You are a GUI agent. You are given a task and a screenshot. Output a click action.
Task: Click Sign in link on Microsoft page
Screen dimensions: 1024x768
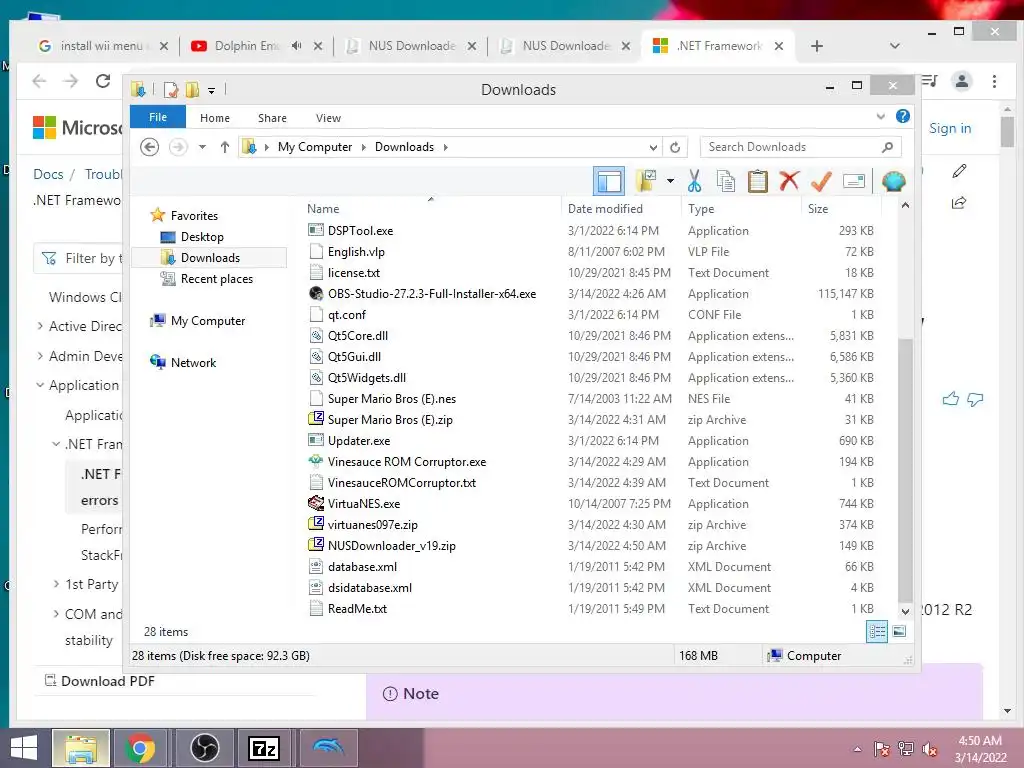pos(950,129)
